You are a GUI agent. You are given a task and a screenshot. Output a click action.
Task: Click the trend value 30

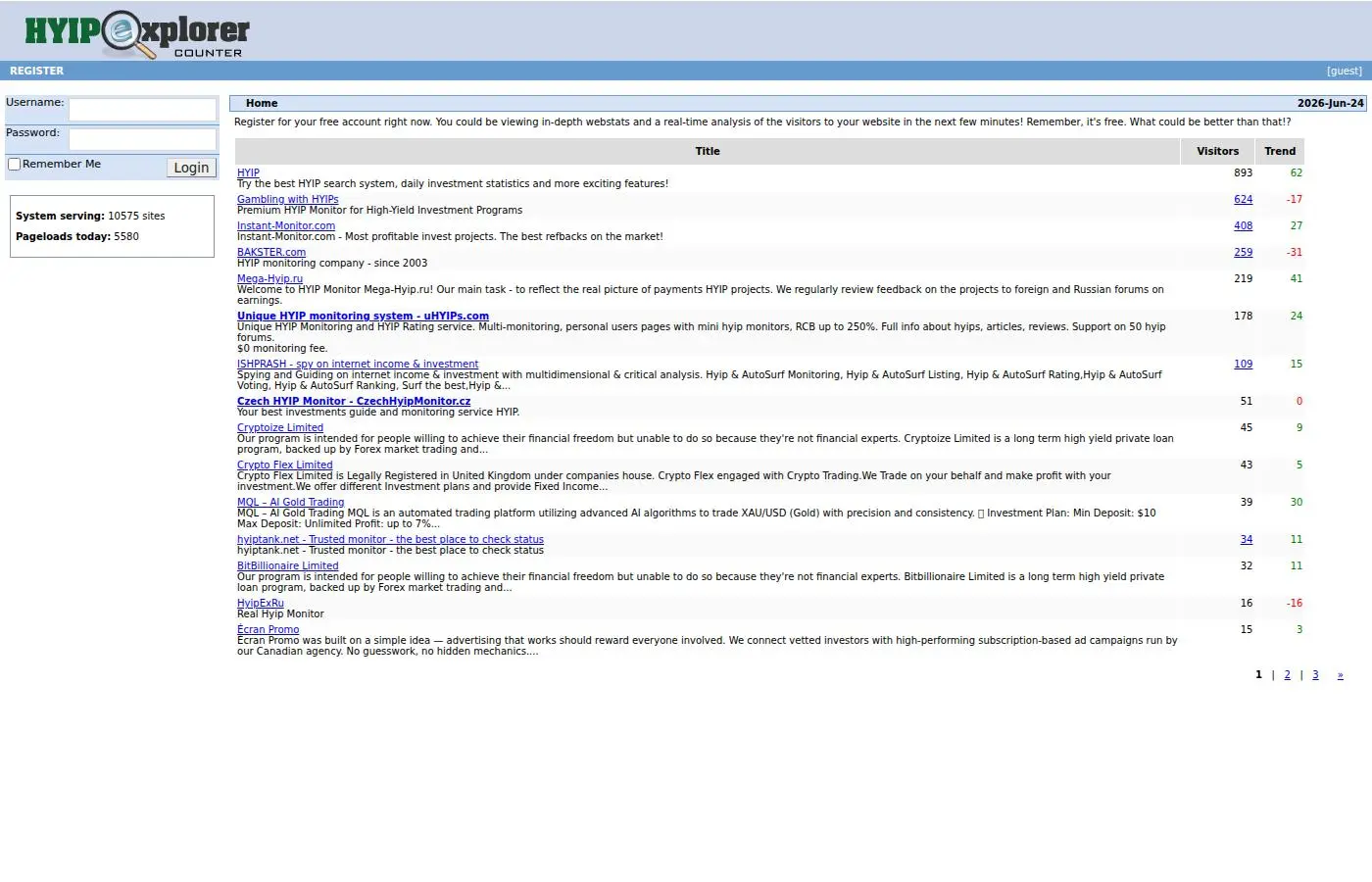[x=1297, y=502]
